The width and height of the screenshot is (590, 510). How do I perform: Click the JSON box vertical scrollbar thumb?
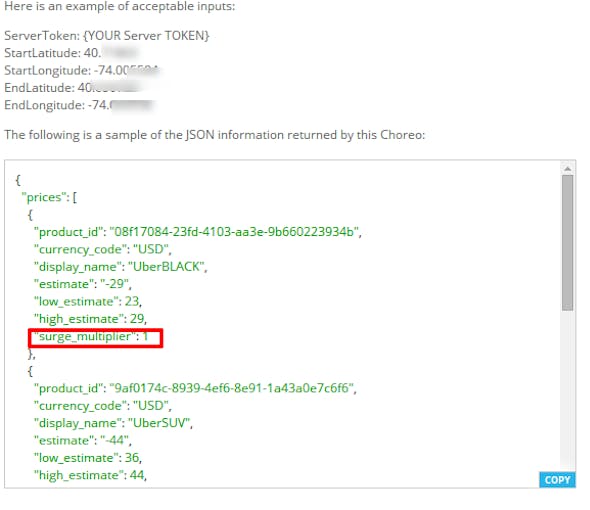coord(567,243)
